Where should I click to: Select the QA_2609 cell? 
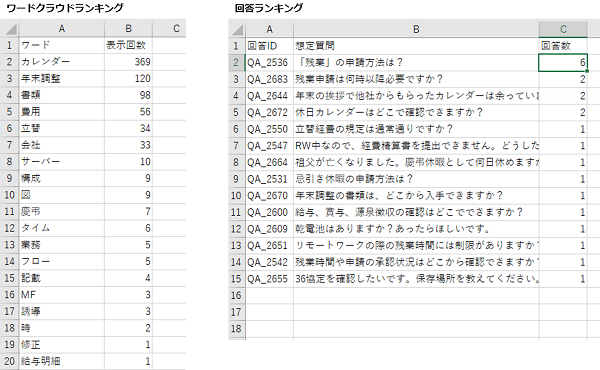coord(269,229)
